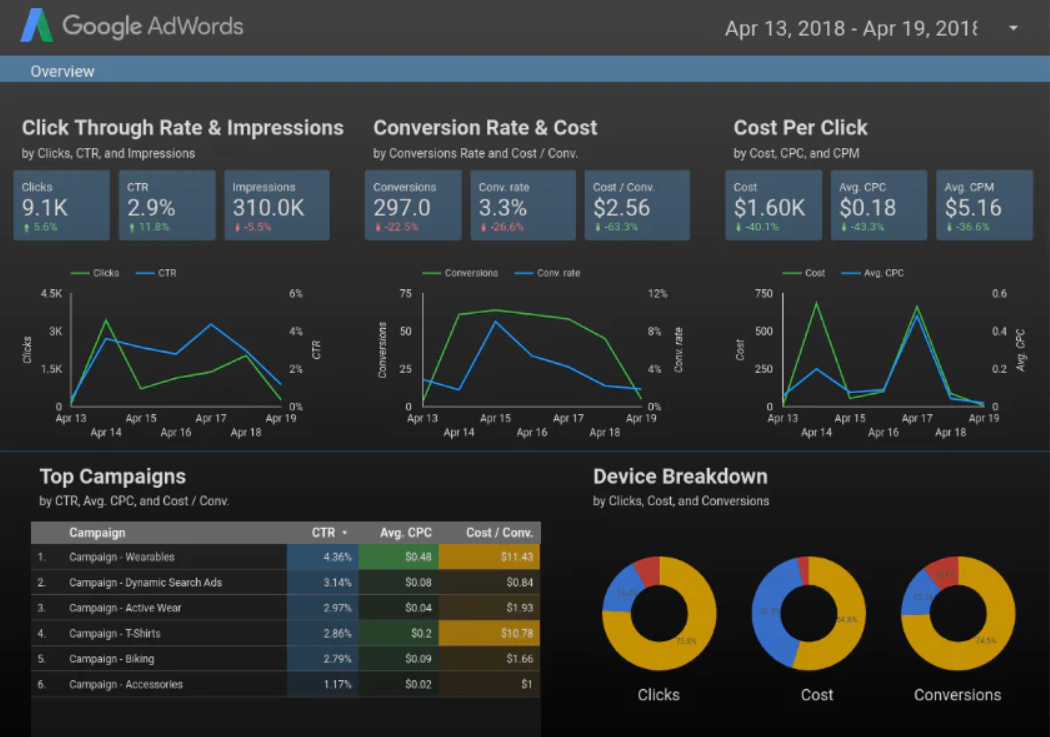
Task: Open the date range dropdown arrow
Action: 1013,28
